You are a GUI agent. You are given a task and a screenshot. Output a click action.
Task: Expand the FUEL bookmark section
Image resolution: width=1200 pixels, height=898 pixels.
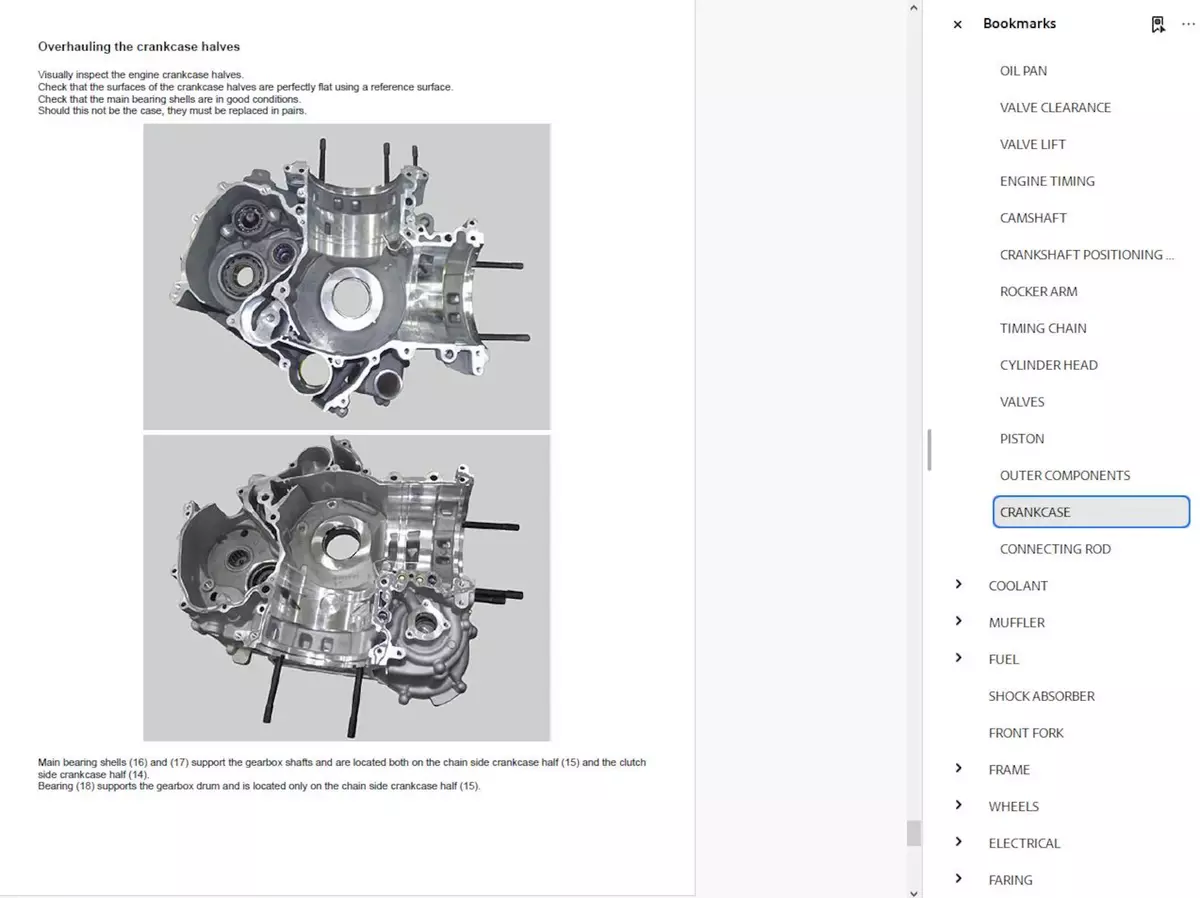(958, 658)
